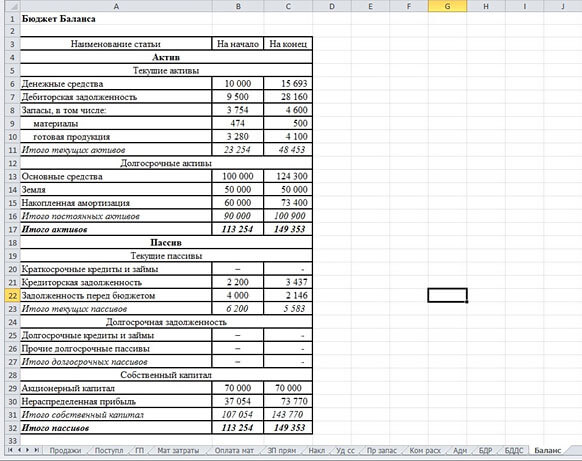Screen dimensions: 582x461
Task: Open the ГП sheet tab
Action: (x=140, y=450)
